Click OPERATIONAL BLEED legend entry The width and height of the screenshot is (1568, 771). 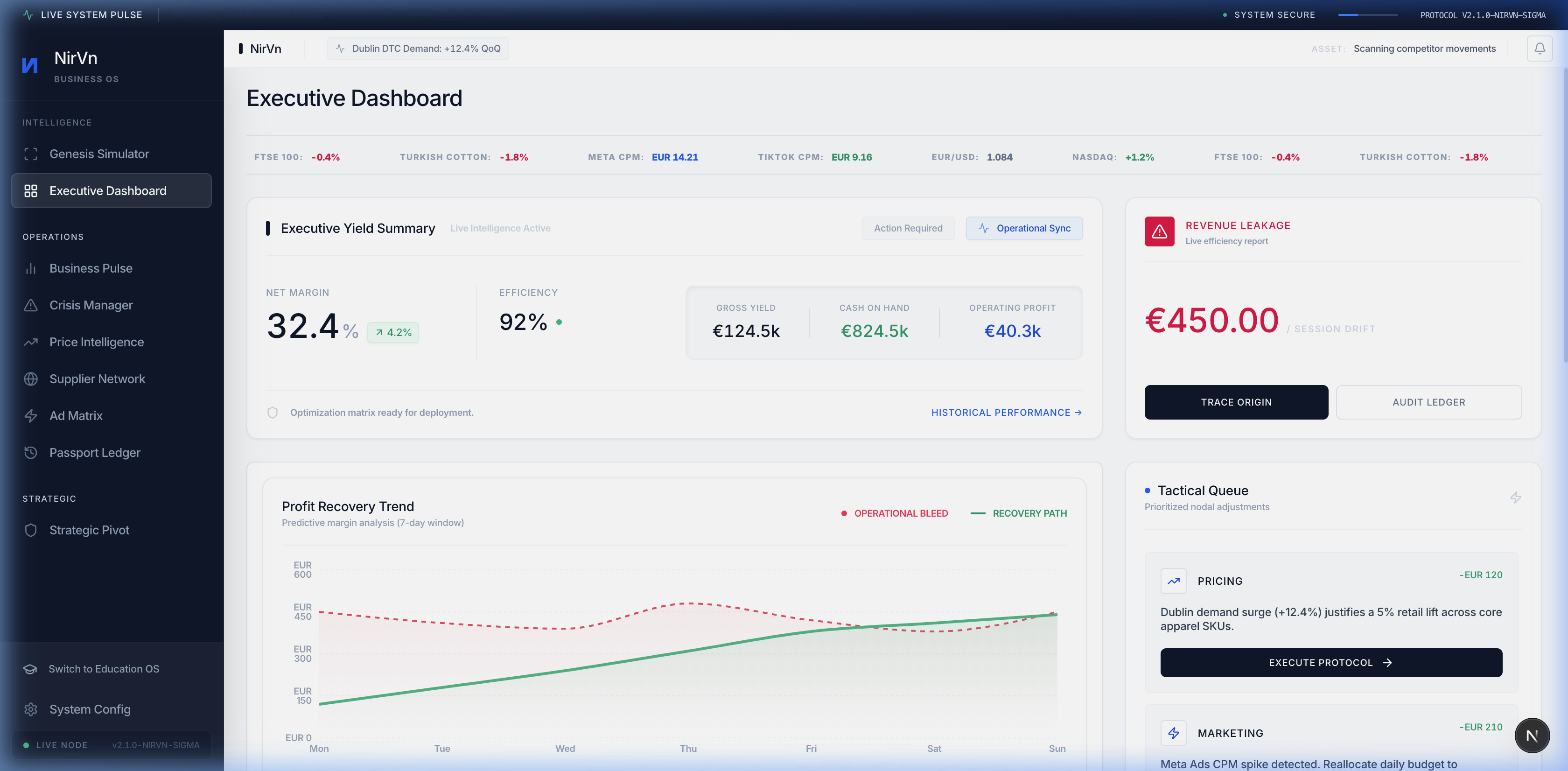coord(894,513)
